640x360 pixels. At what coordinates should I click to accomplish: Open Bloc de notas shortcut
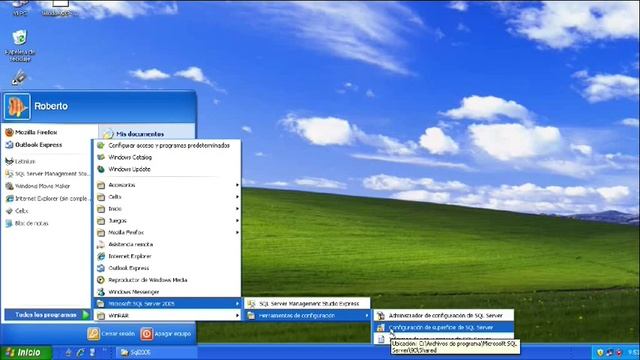27,224
